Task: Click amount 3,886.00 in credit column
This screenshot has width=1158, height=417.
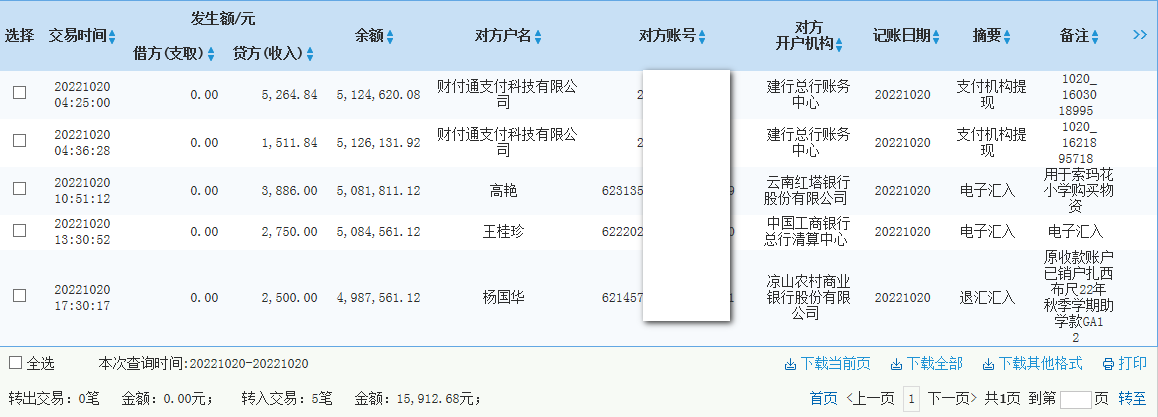Action: click(290, 191)
